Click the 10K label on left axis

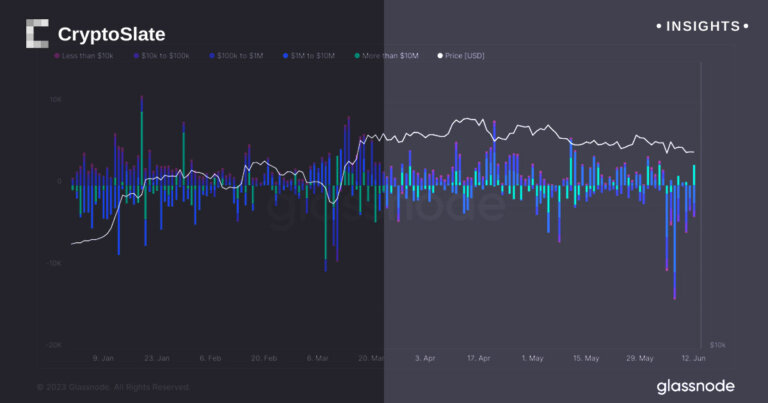click(x=55, y=101)
